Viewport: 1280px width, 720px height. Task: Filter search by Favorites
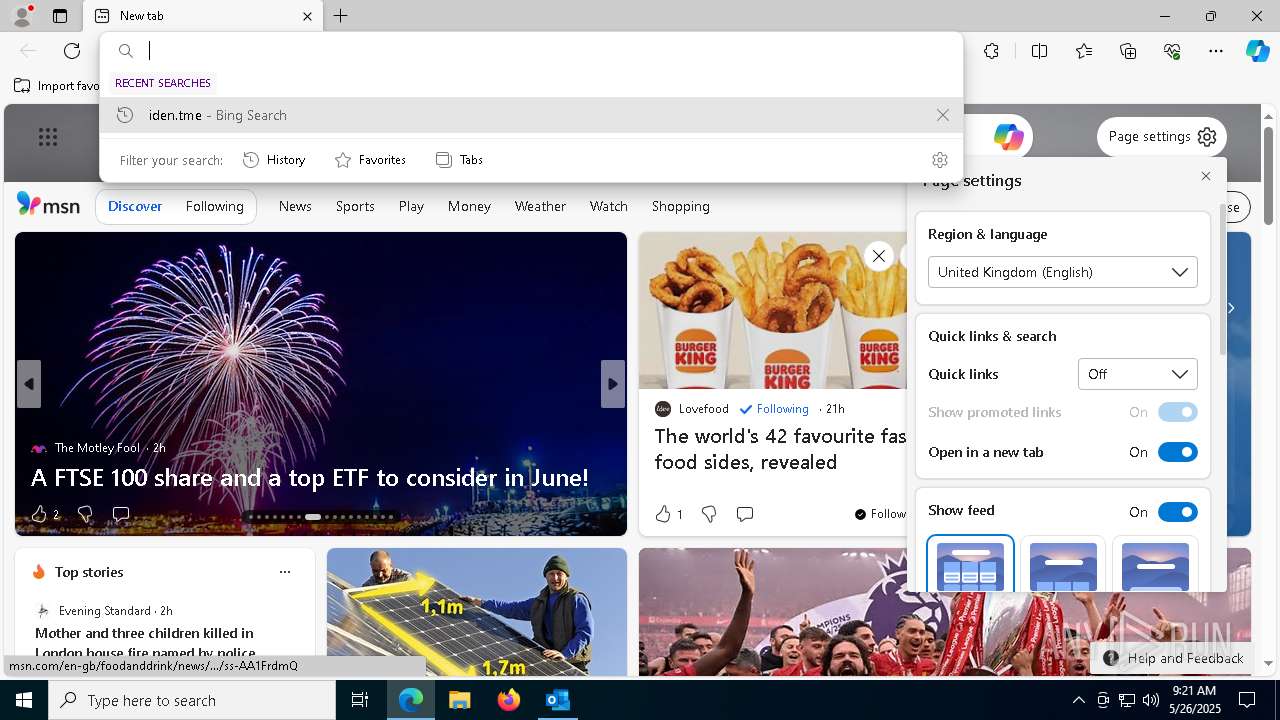(370, 160)
